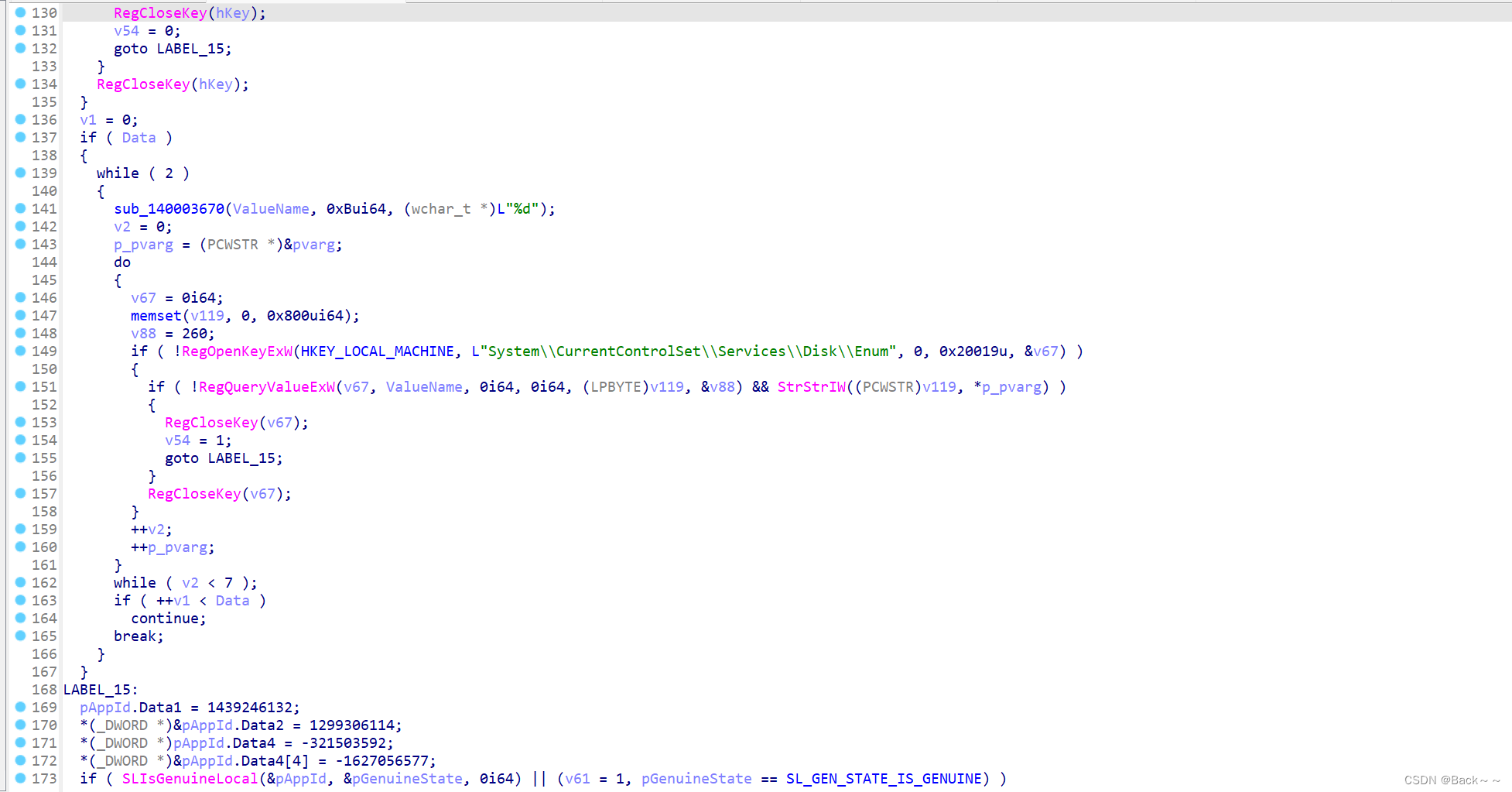Click StrStrIW function name
Viewport: 1512px width, 792px height.
coord(812,387)
